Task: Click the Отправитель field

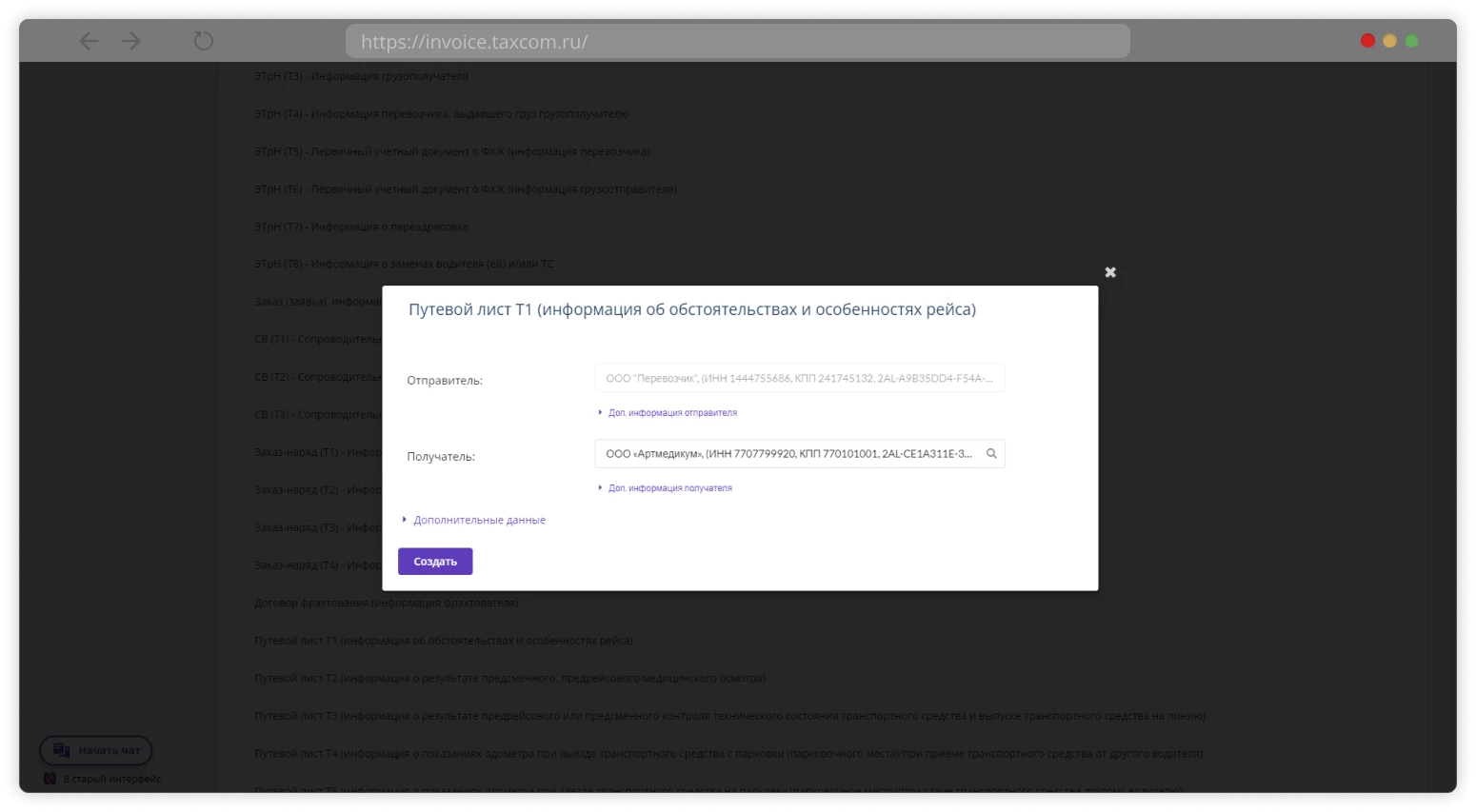Action: [x=799, y=378]
